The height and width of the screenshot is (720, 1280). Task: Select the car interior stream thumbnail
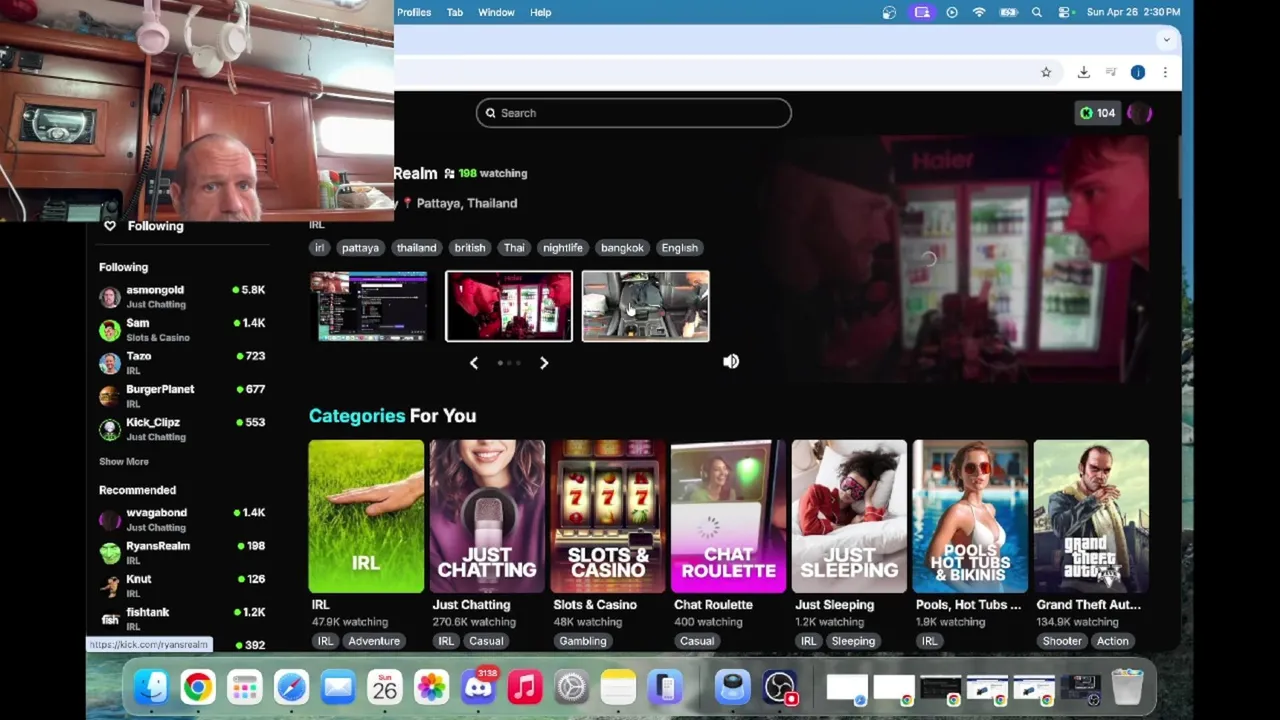coord(646,306)
